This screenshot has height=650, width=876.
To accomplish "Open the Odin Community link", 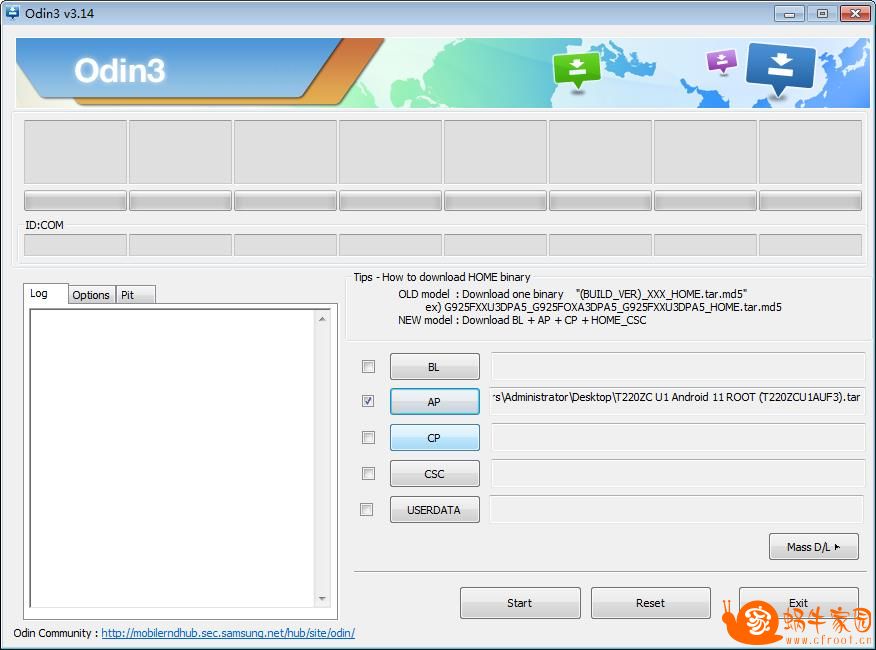I will [x=228, y=633].
